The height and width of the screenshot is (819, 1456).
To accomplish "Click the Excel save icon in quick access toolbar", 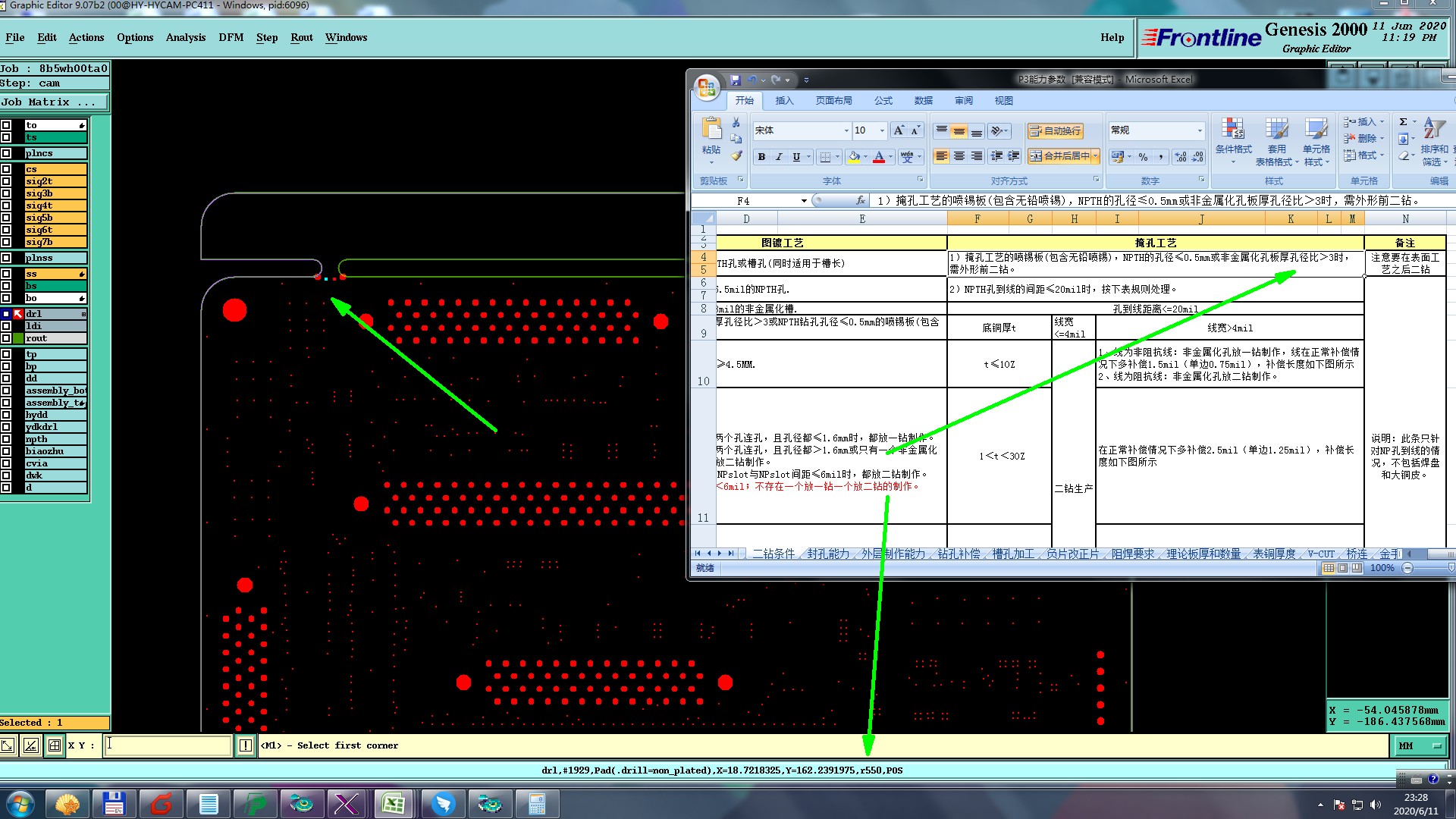I will pyautogui.click(x=735, y=80).
